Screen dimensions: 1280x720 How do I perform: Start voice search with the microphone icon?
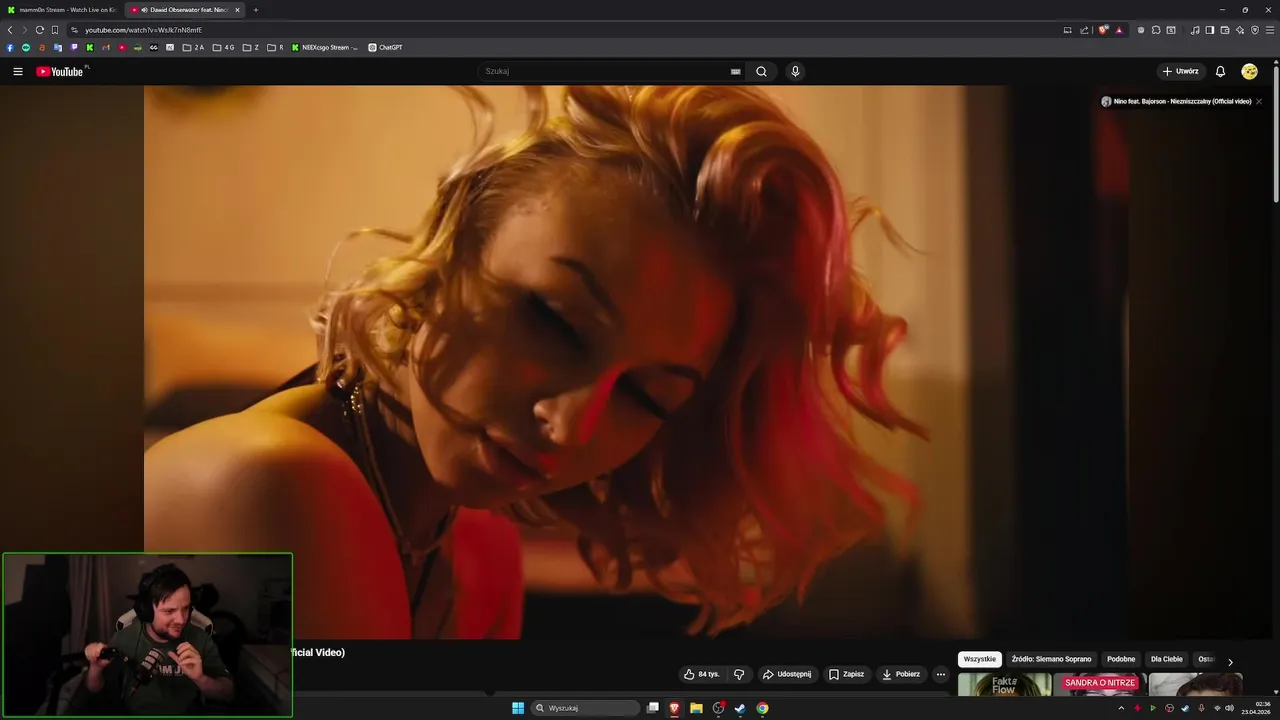(795, 71)
